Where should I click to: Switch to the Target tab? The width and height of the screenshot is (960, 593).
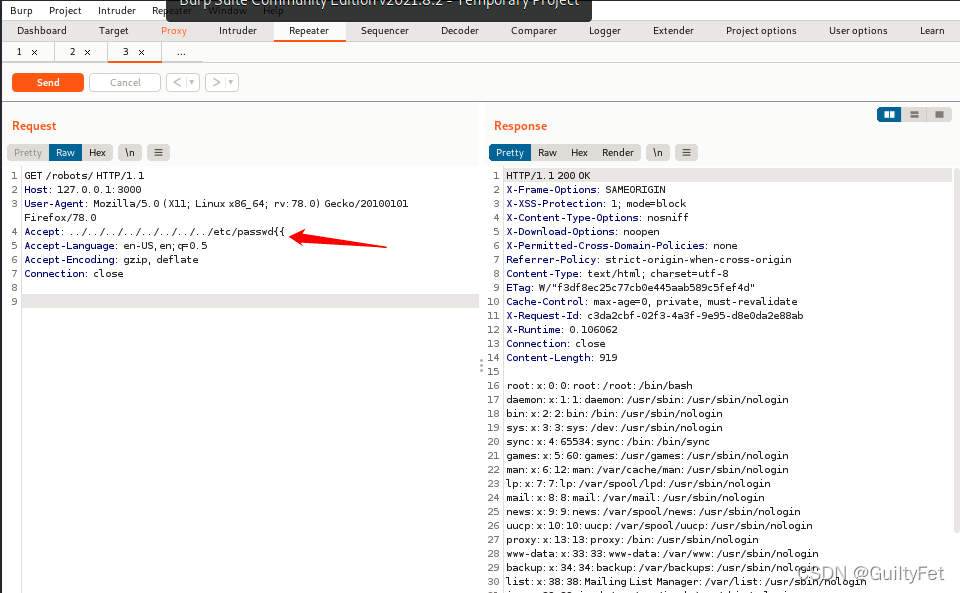click(x=113, y=31)
